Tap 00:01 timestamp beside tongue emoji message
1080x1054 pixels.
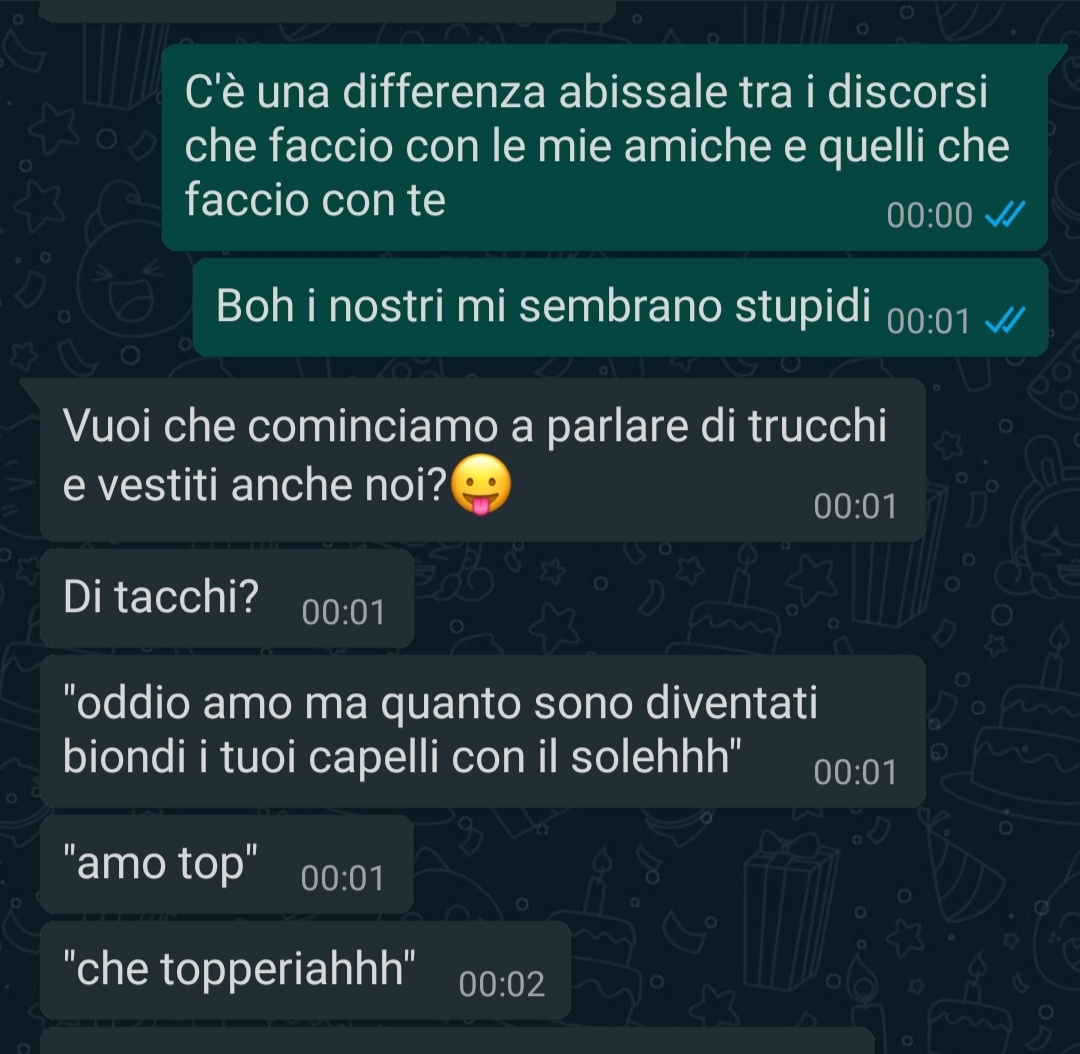855,506
